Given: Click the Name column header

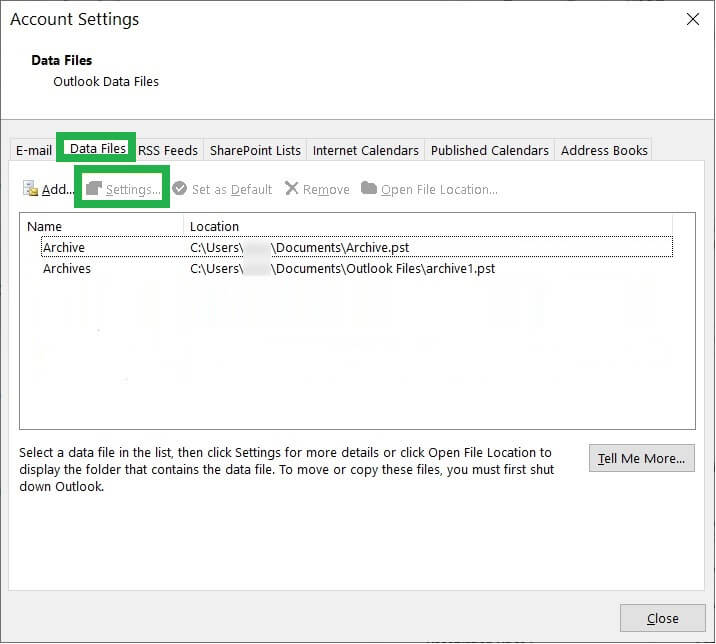Looking at the screenshot, I should 101,226.
